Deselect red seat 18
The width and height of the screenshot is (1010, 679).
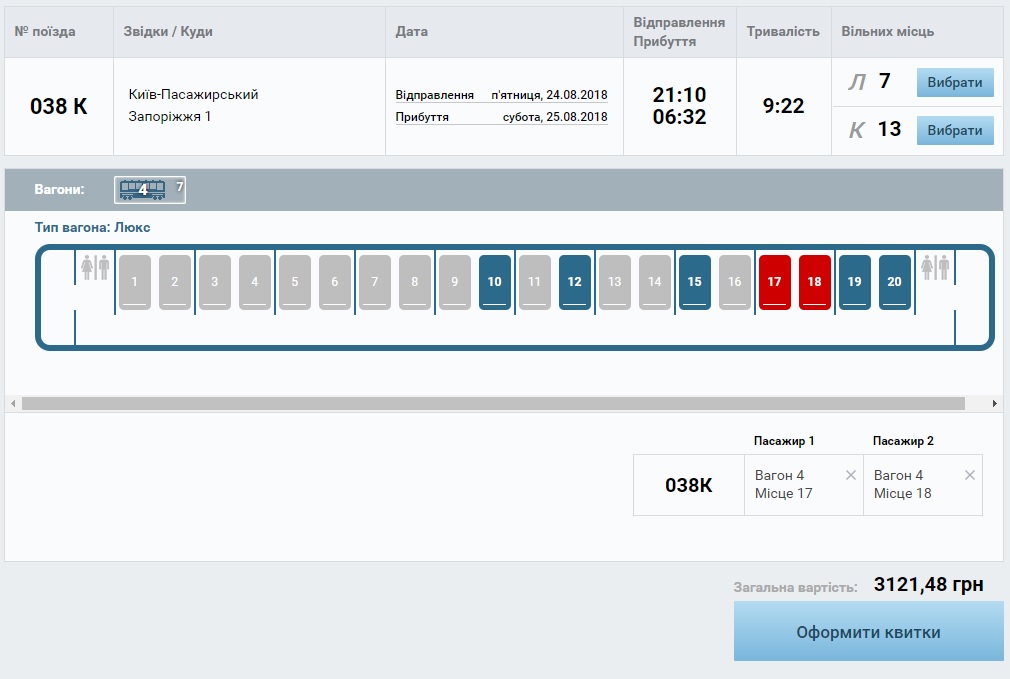coord(814,282)
